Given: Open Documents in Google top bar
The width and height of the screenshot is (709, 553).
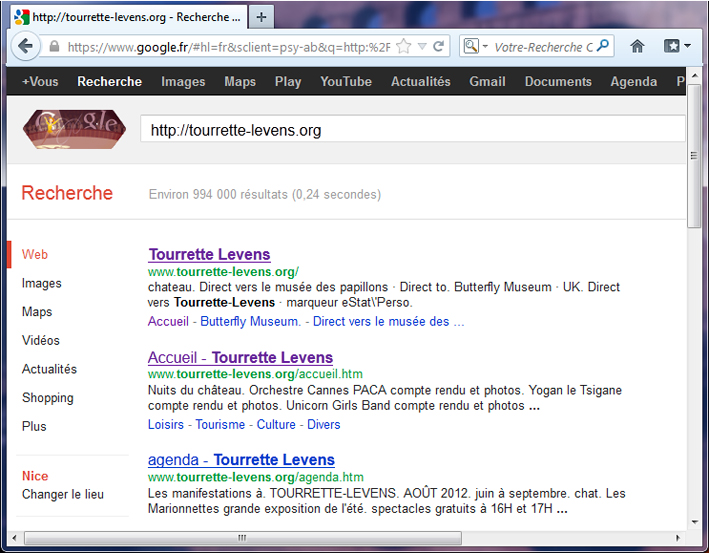Looking at the screenshot, I should click(558, 81).
